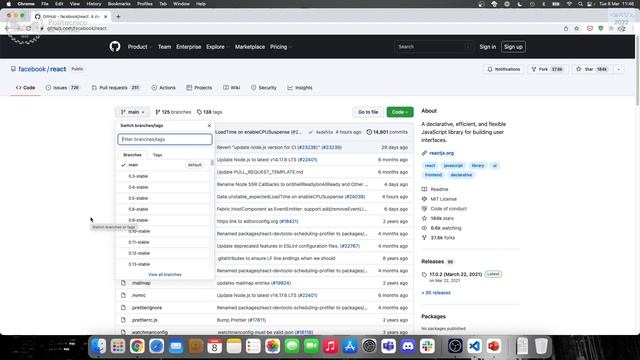640x360 pixels.
Task: Open App Store in the dock
Action: (x=350, y=346)
